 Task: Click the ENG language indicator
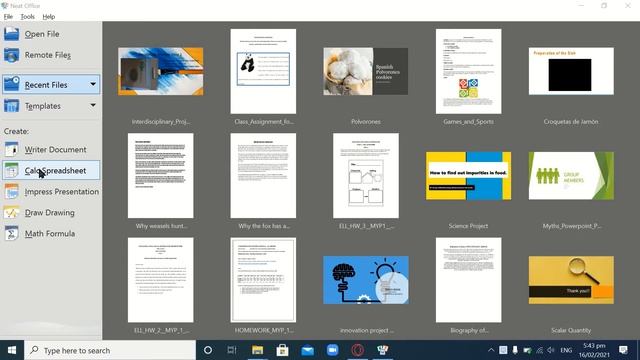pyautogui.click(x=566, y=350)
